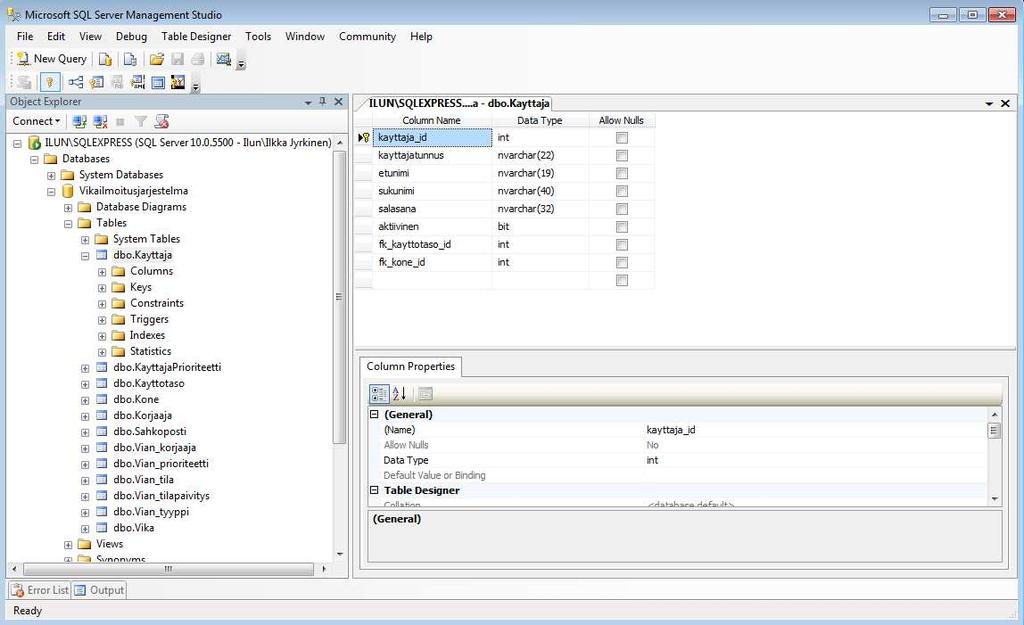
Task: Click the Activity Monitor icon in standard toolbar
Action: tap(223, 59)
